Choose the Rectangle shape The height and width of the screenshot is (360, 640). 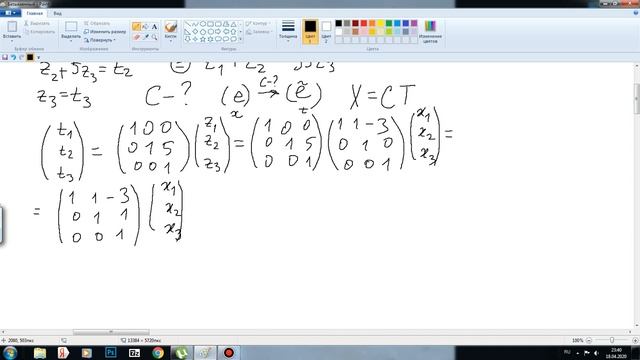[211, 24]
